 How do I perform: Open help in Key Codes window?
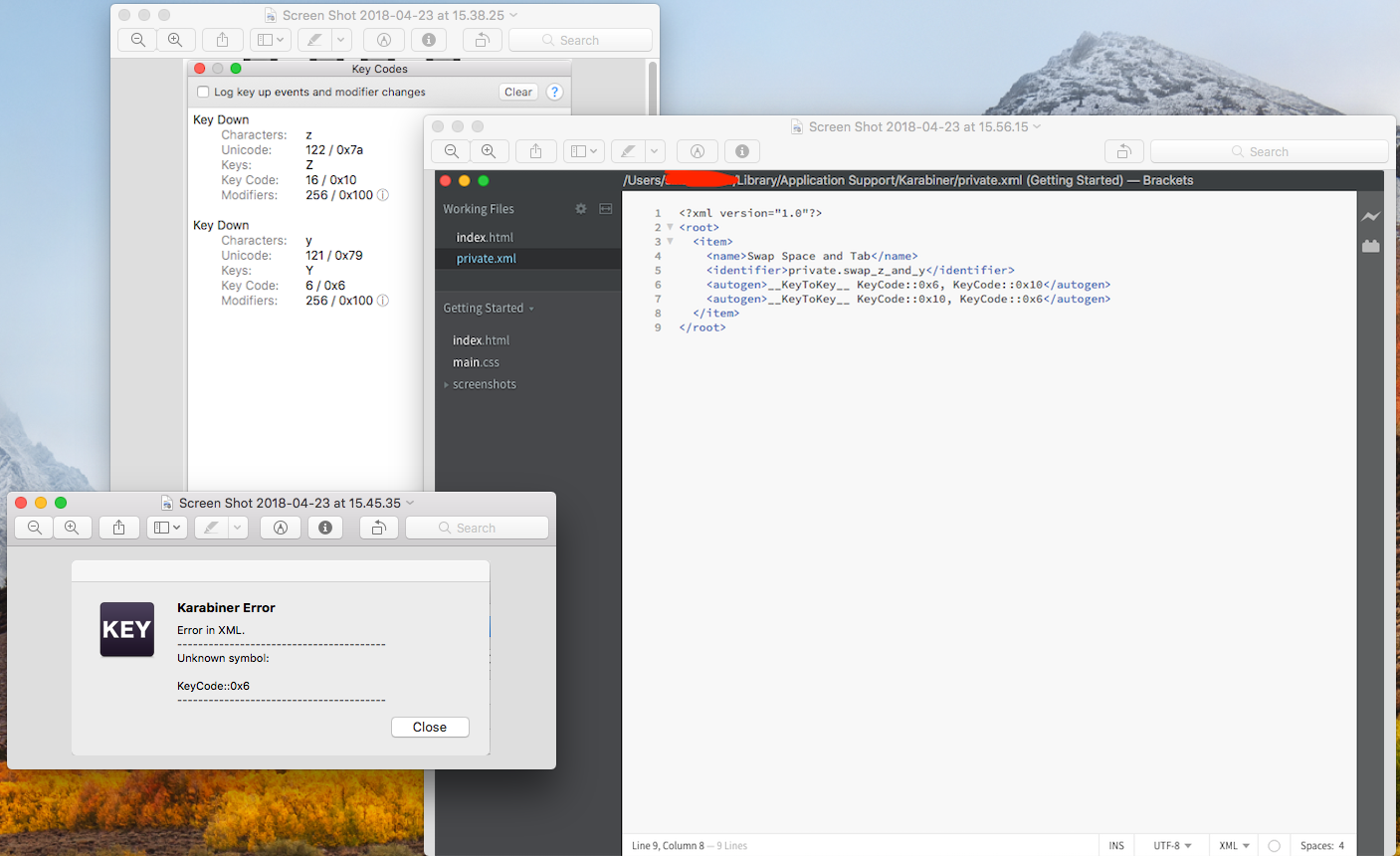pos(555,92)
